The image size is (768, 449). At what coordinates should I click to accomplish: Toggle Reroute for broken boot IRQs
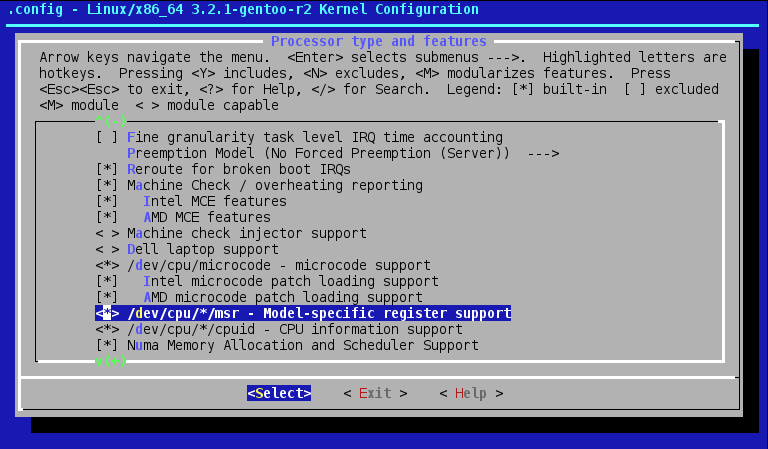click(x=223, y=169)
